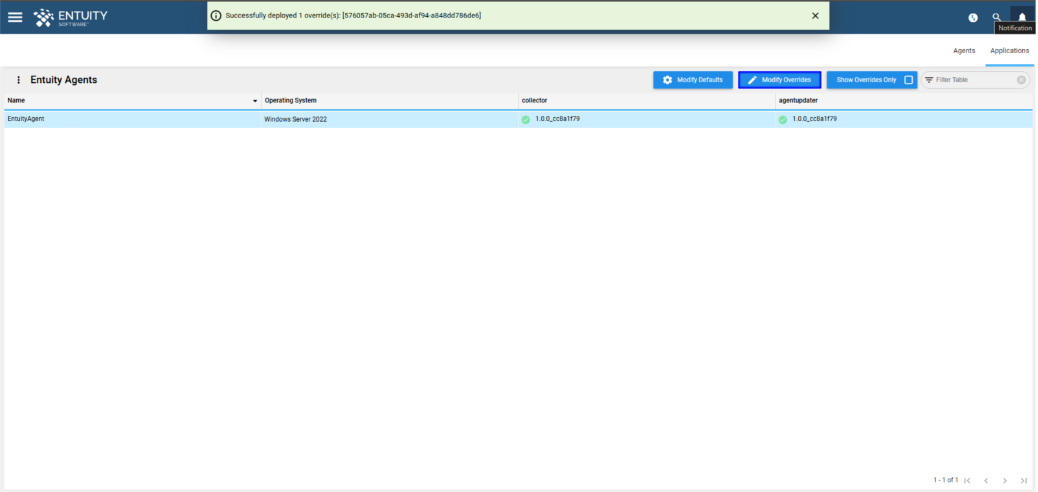
Task: Open the Name column sort dropdown arrow
Action: (x=255, y=101)
